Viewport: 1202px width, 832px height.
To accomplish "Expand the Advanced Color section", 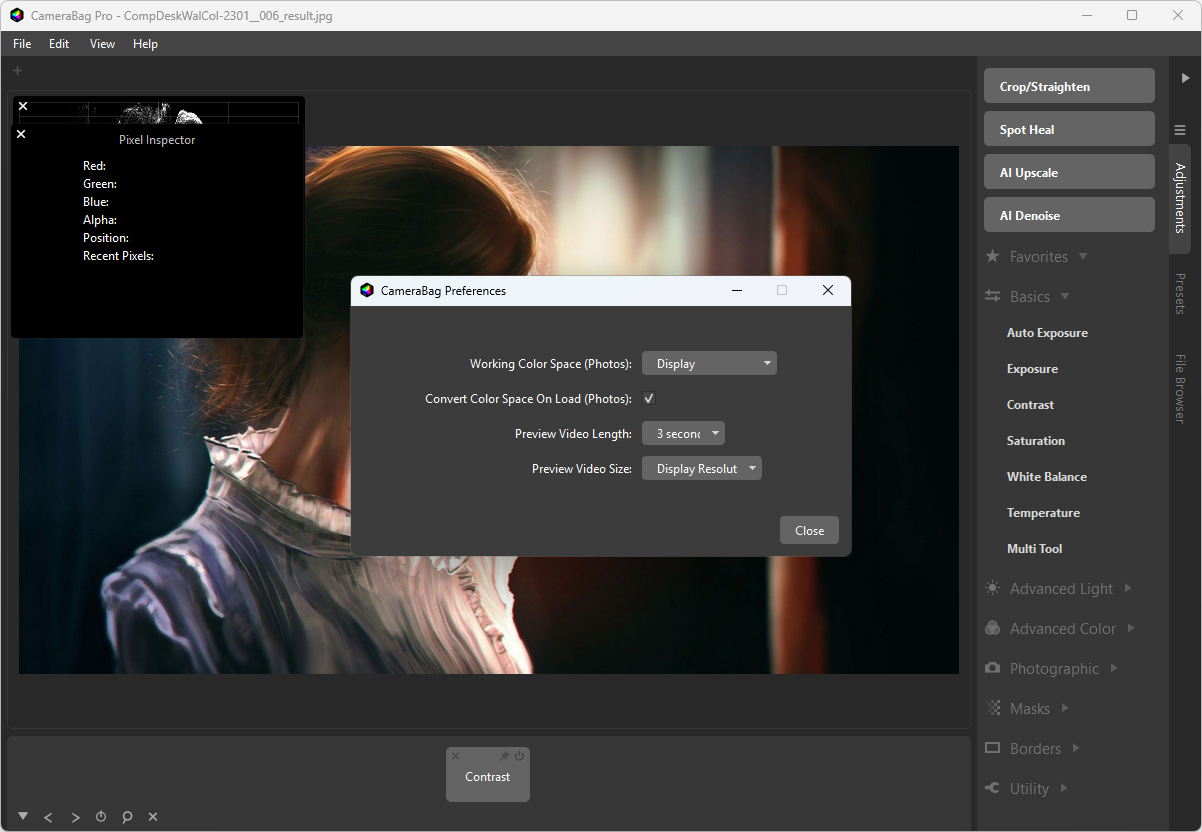I will [x=1131, y=628].
